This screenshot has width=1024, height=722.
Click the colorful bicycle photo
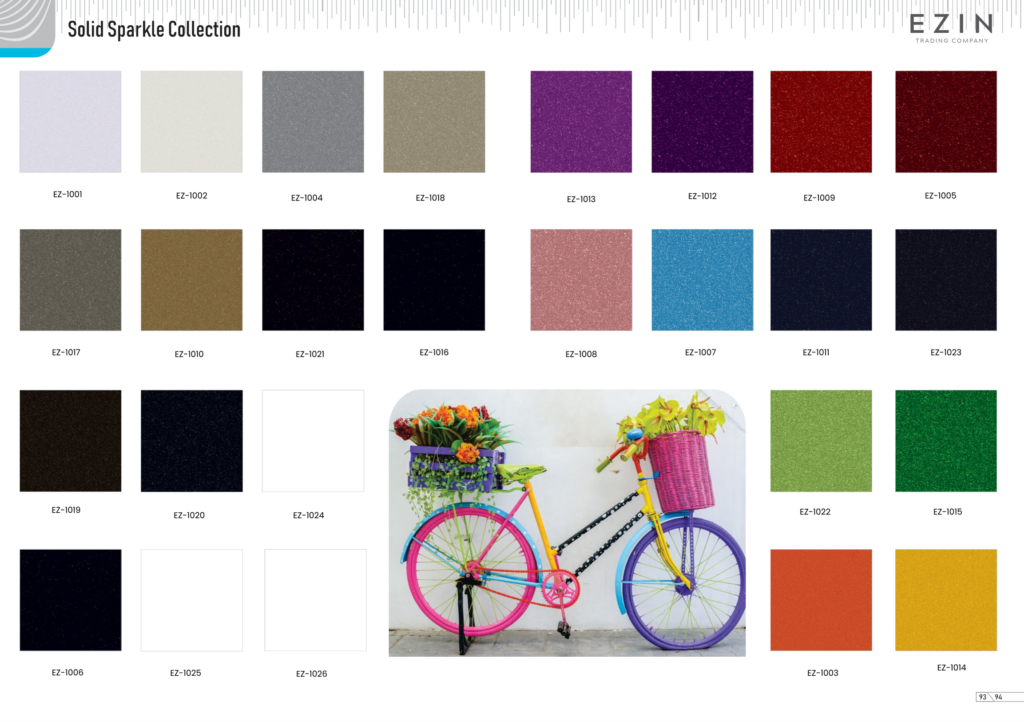point(567,523)
